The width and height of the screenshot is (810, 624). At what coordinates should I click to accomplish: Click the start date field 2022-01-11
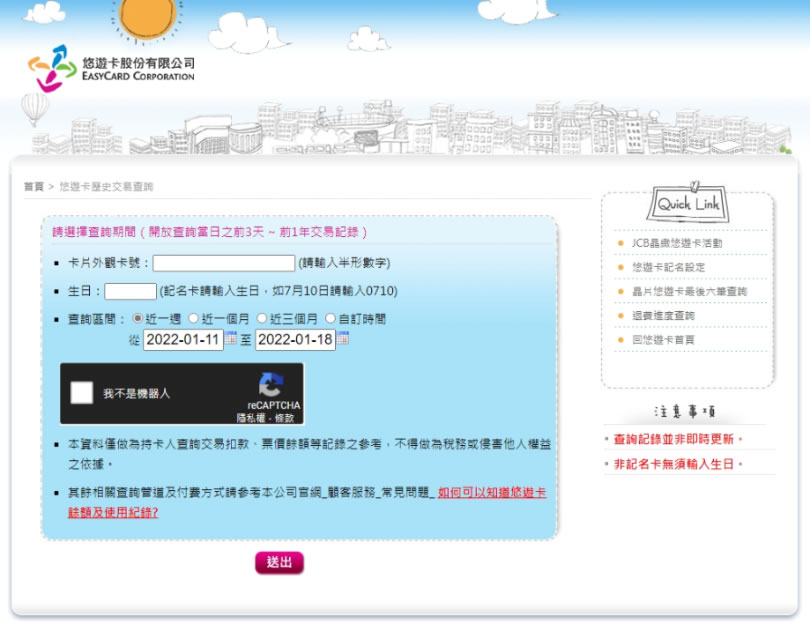[x=183, y=340]
